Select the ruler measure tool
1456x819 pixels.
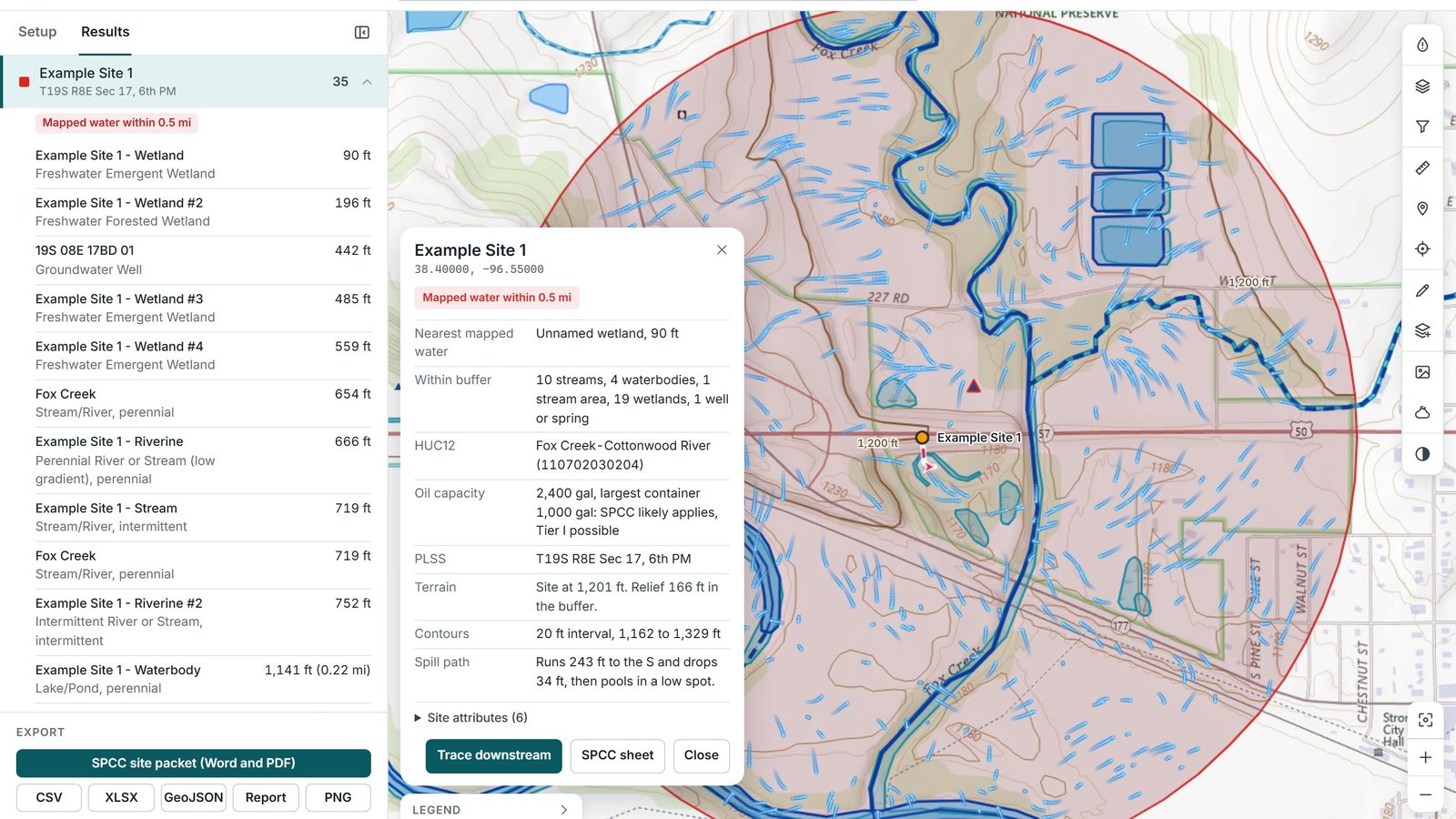click(x=1422, y=167)
